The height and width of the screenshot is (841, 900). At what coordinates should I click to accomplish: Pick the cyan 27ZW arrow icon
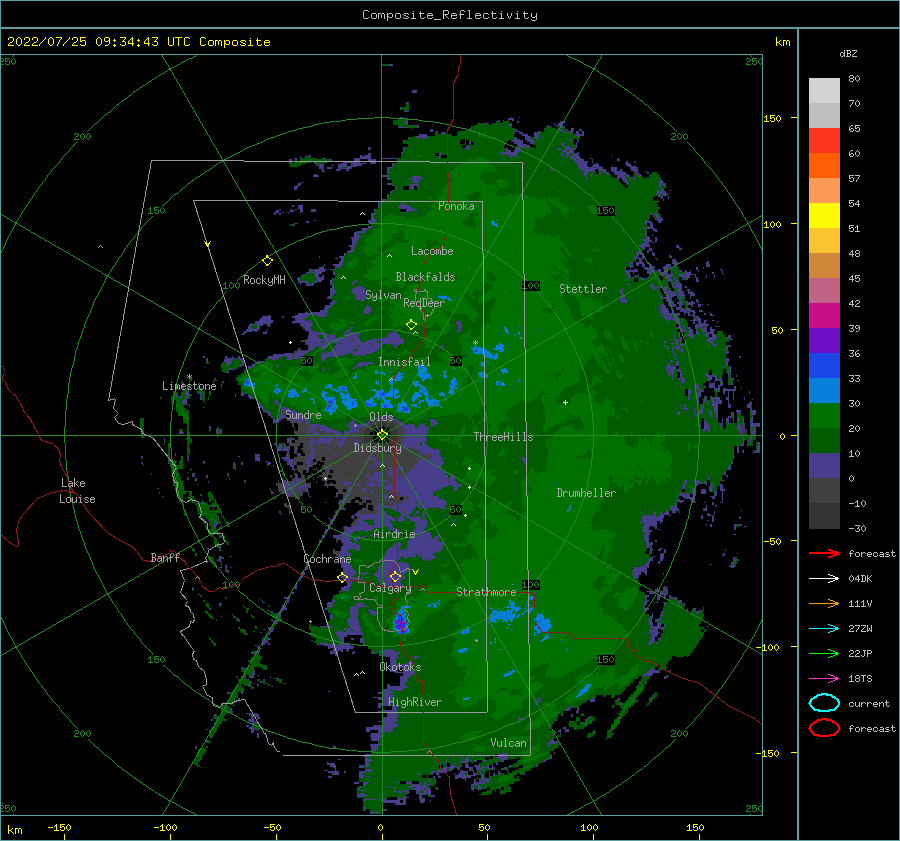click(x=824, y=629)
